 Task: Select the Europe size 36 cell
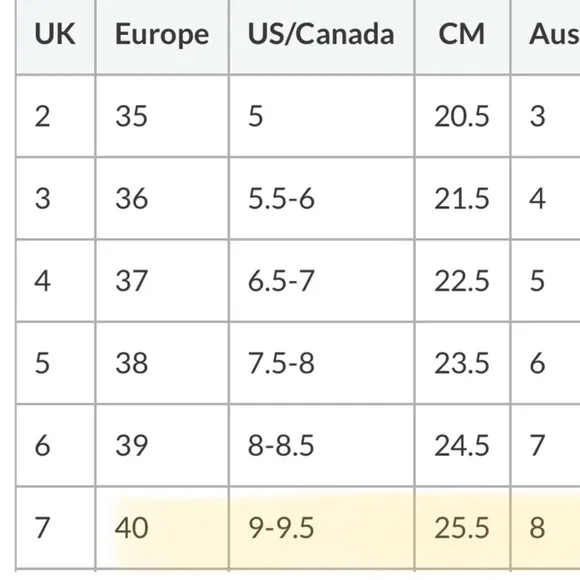pyautogui.click(x=162, y=199)
